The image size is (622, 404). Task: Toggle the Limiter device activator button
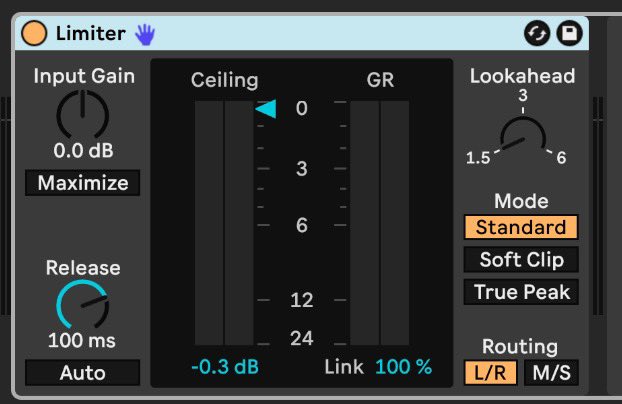34,33
